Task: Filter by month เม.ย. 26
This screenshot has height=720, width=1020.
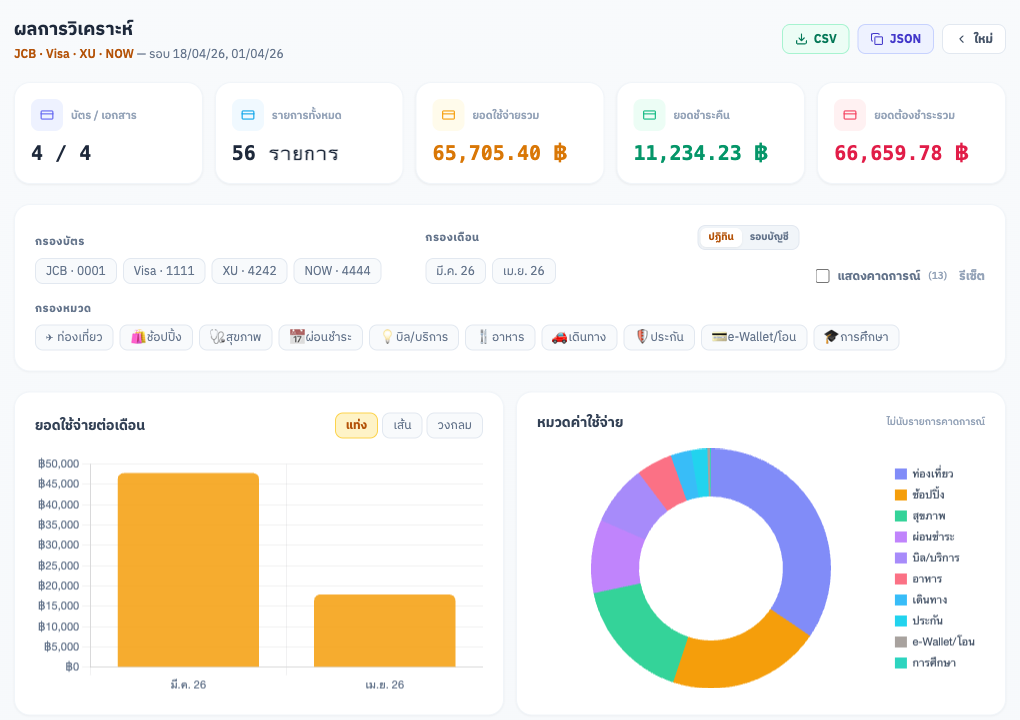Action: [524, 271]
